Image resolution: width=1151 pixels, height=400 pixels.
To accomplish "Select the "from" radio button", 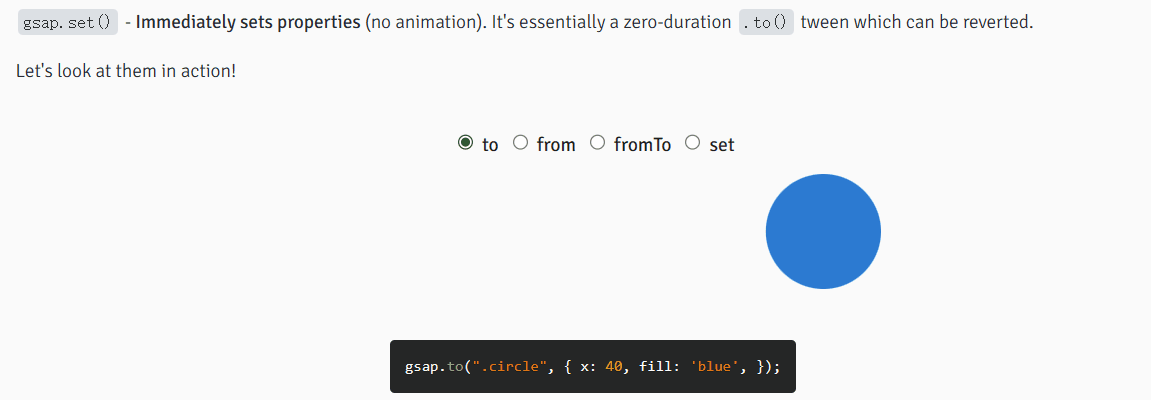I will point(520,143).
